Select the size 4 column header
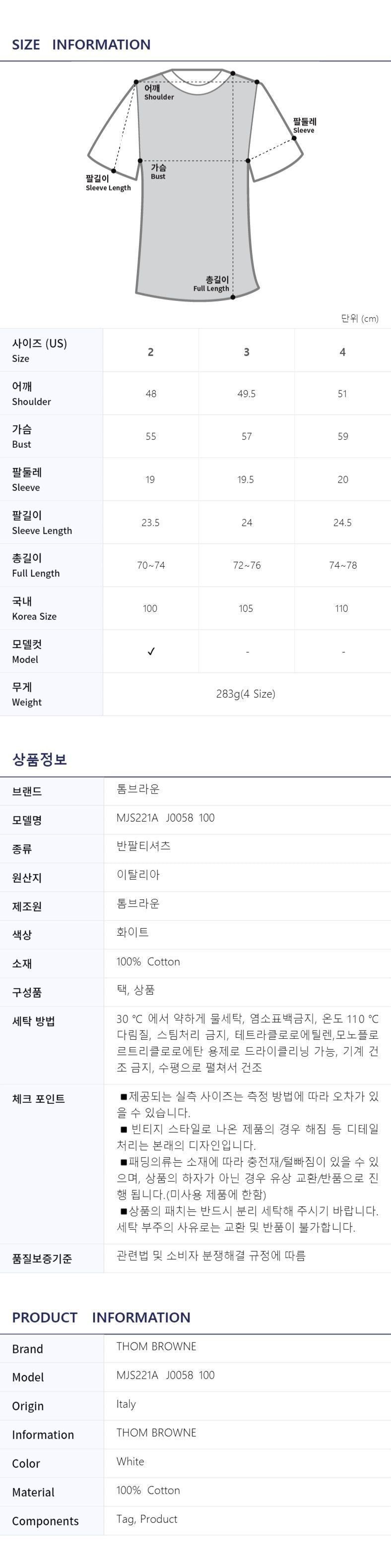The image size is (391, 1568). click(x=342, y=352)
